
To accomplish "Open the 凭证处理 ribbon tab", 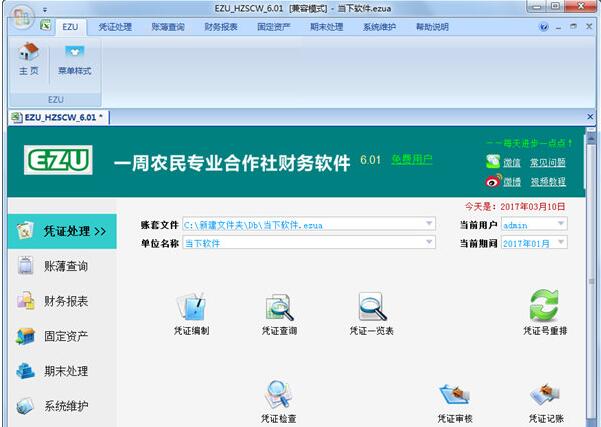I will 115,27.
